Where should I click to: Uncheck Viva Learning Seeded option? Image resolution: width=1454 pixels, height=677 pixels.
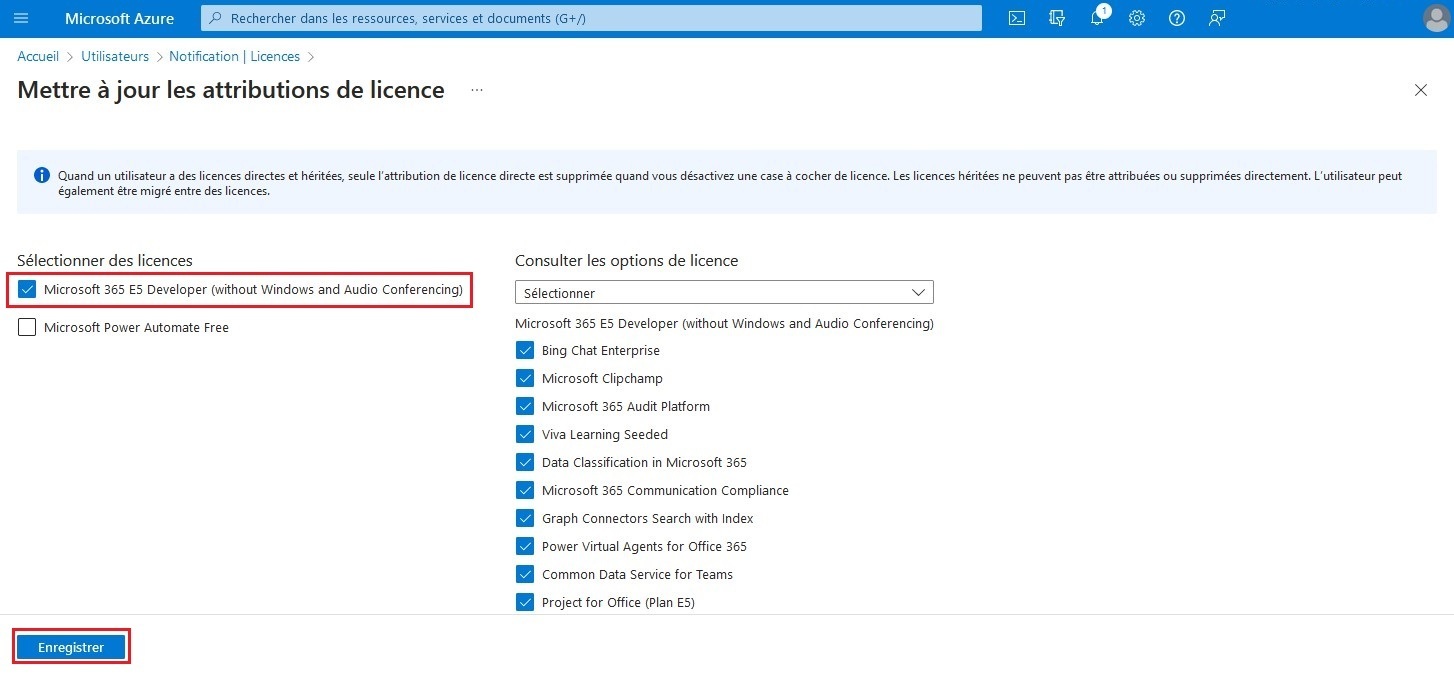click(525, 435)
